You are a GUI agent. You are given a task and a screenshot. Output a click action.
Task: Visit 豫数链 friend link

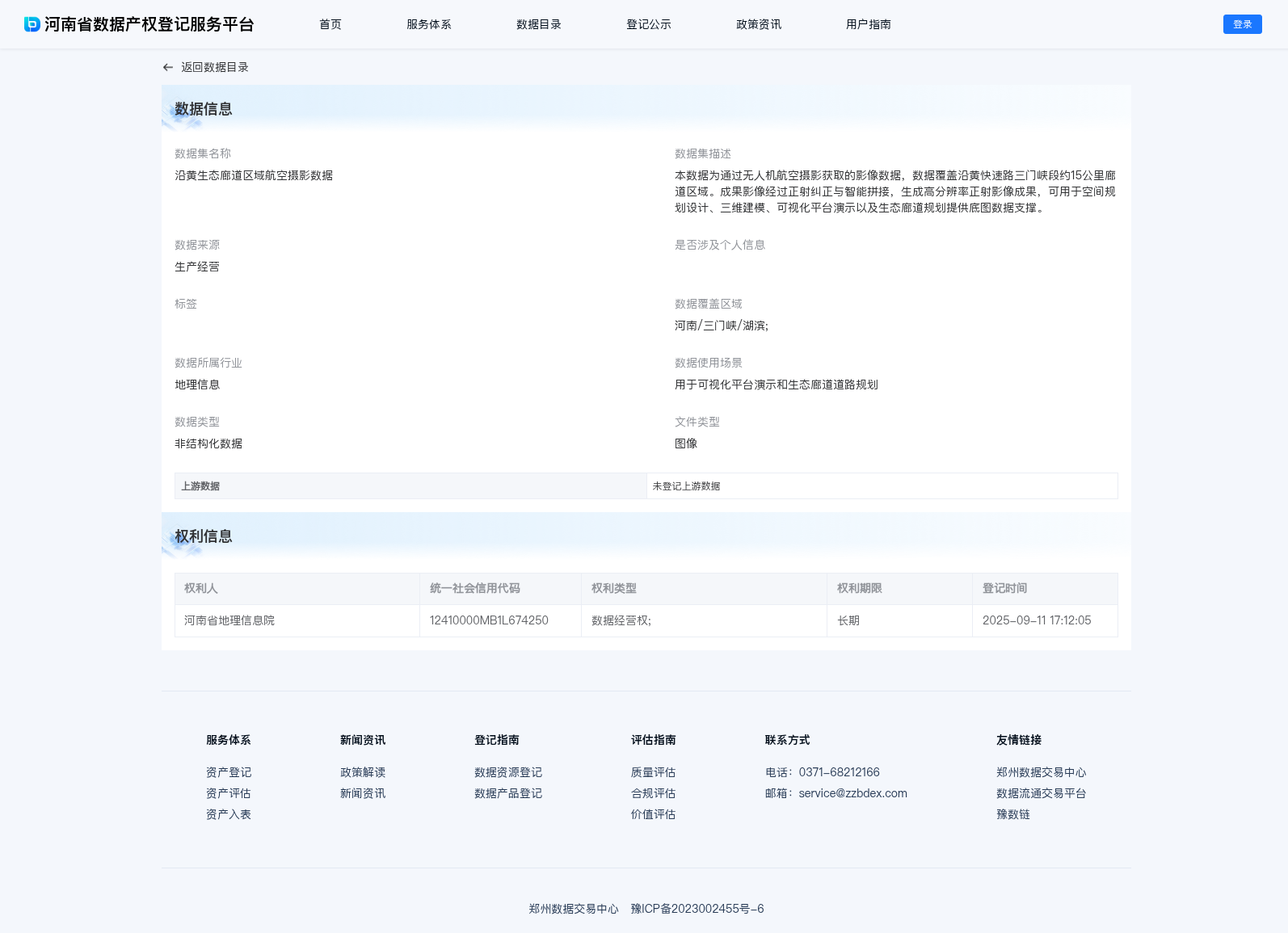click(1013, 814)
